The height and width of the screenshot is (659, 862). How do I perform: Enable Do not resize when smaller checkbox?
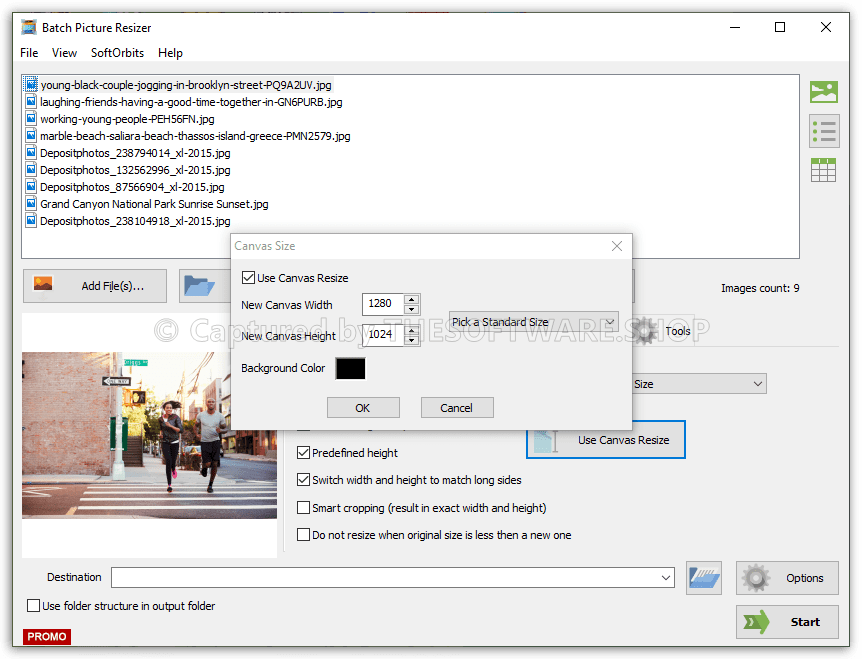point(303,534)
